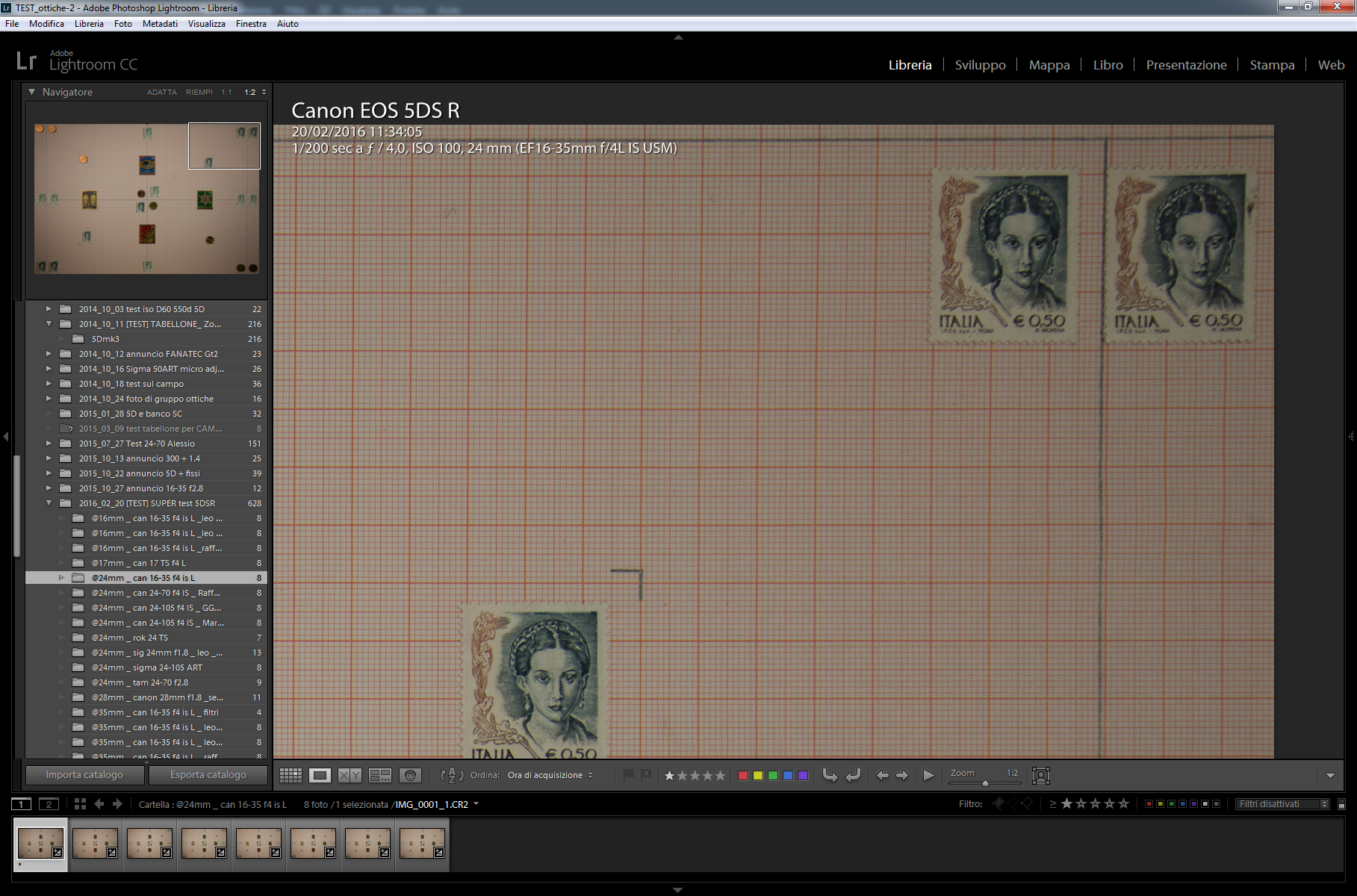The width and height of the screenshot is (1357, 896).
Task: Open Ordina sort criteria dropdown
Action: [550, 775]
